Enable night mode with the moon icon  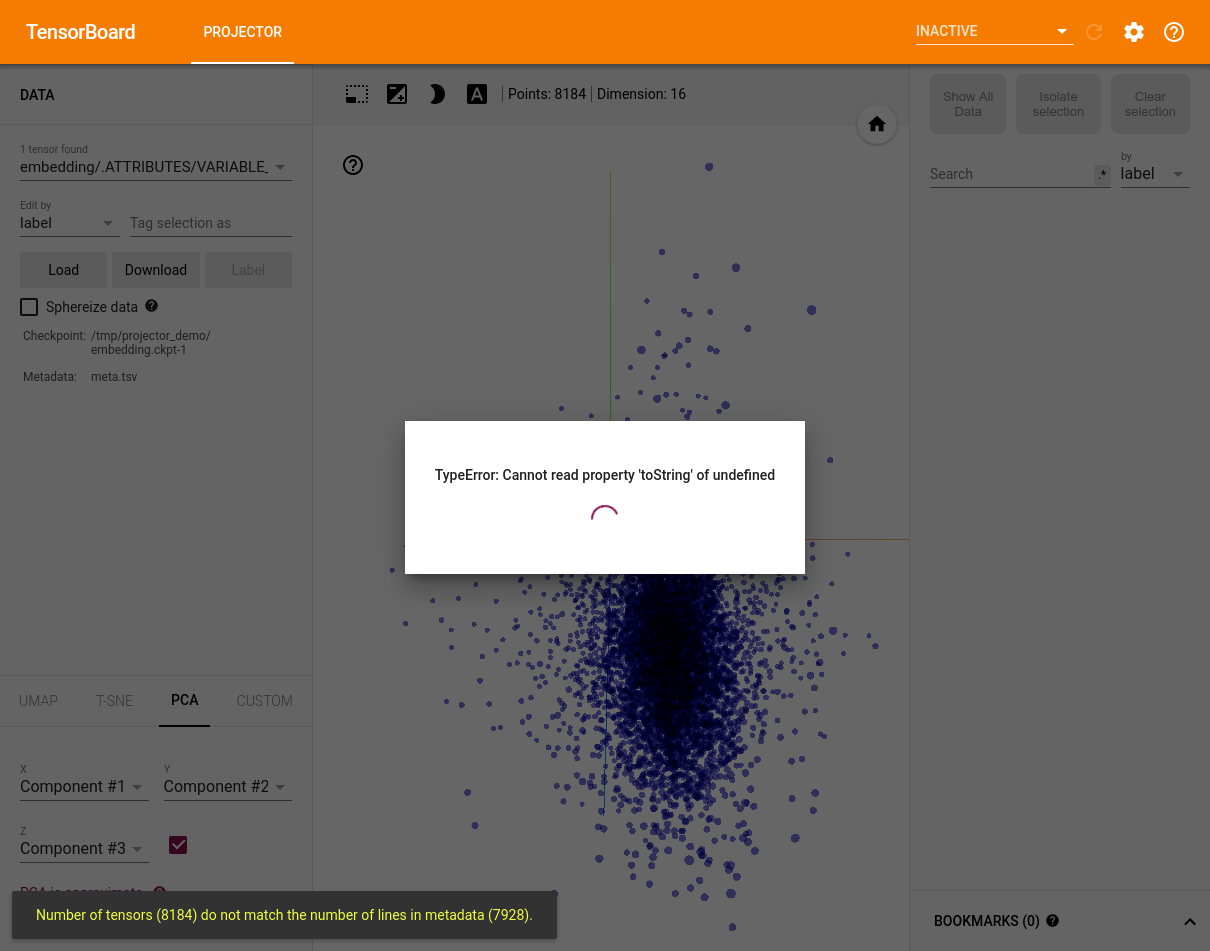(437, 93)
